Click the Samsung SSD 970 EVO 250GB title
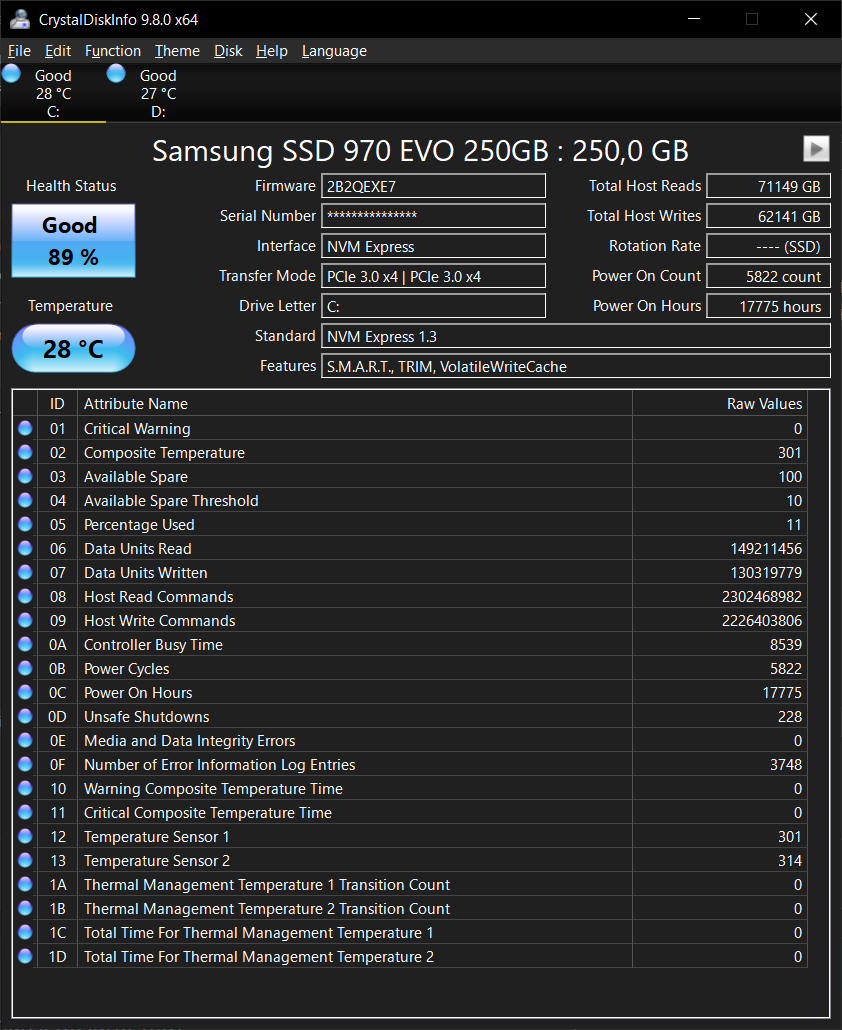 420,150
